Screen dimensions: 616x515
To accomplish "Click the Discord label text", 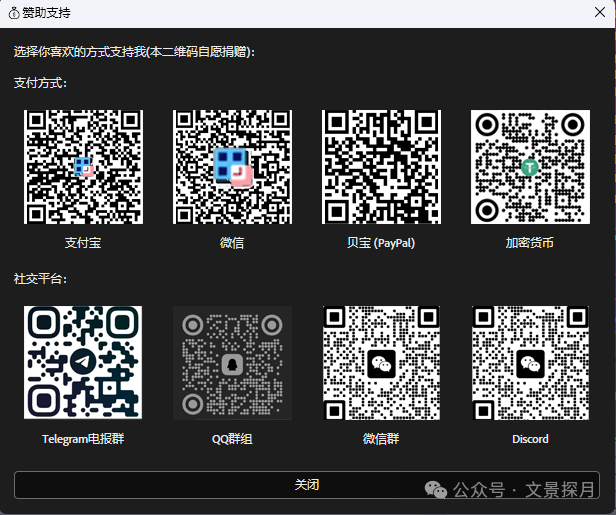I will pos(530,439).
